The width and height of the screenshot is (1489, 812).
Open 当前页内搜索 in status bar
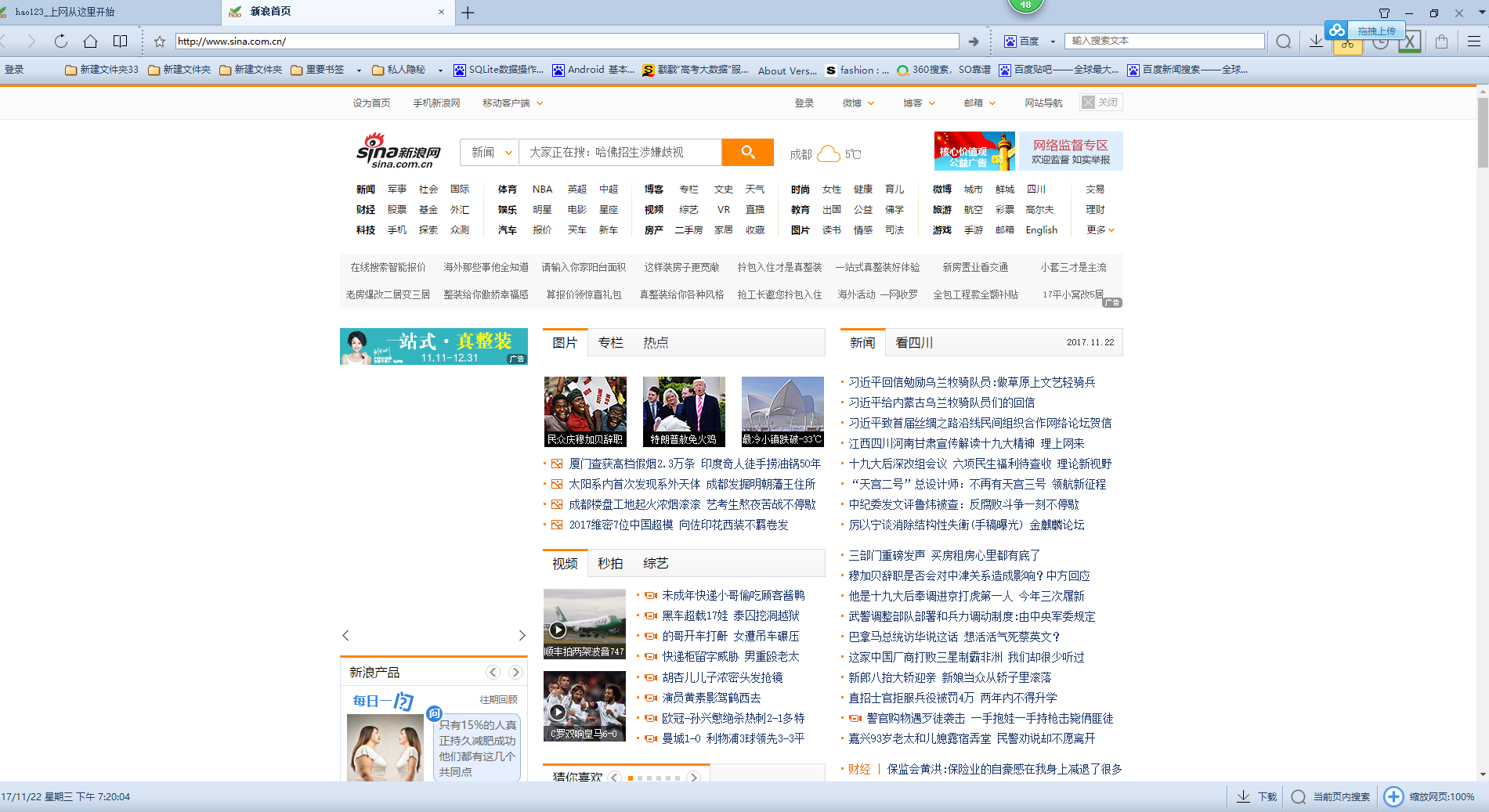click(x=1331, y=796)
